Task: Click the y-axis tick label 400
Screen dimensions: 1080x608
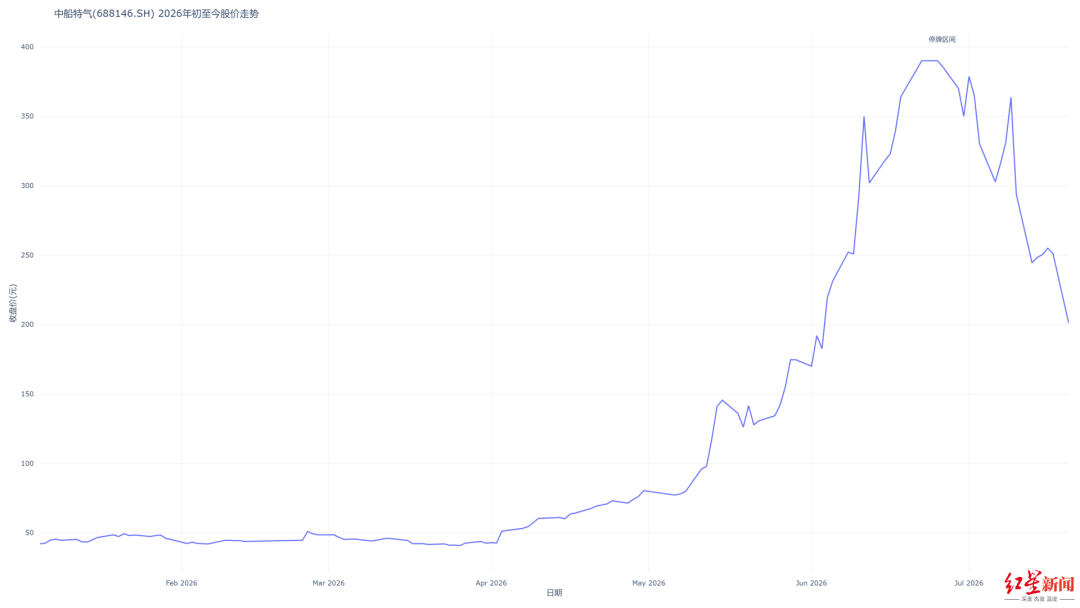Action: point(27,47)
